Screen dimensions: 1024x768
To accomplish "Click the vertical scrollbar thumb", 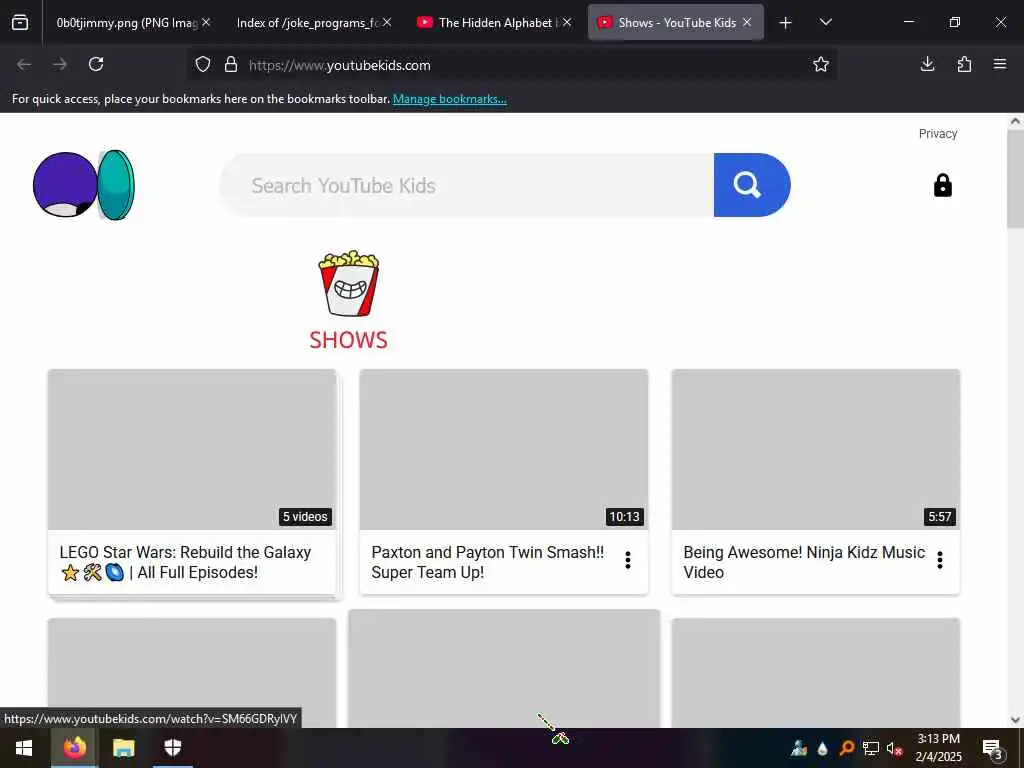I will tap(1015, 179).
